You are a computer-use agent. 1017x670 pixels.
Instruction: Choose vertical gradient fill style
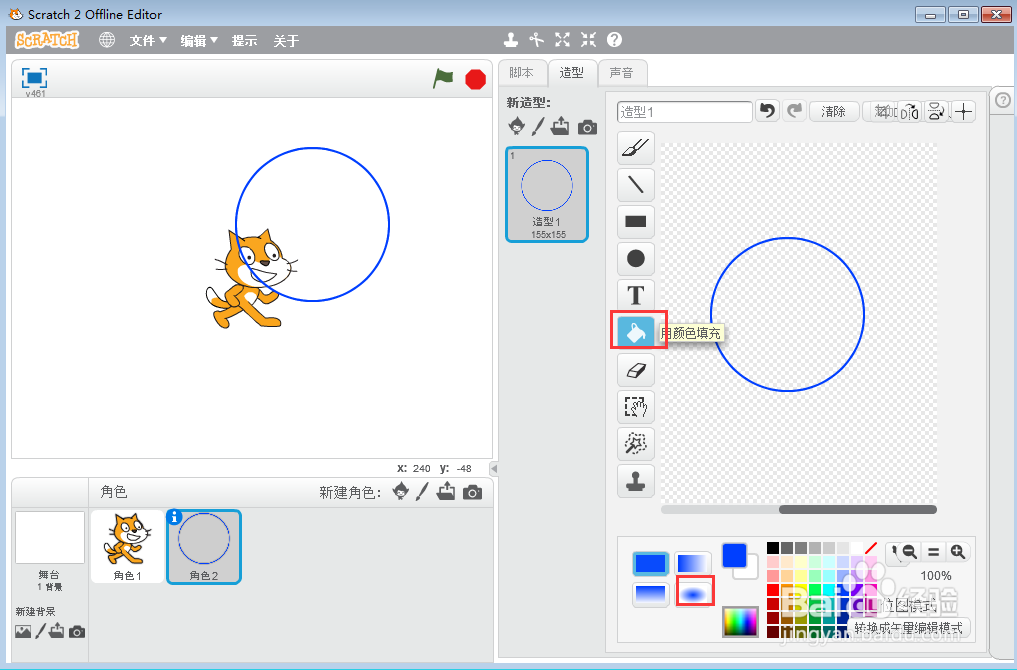coord(650,594)
